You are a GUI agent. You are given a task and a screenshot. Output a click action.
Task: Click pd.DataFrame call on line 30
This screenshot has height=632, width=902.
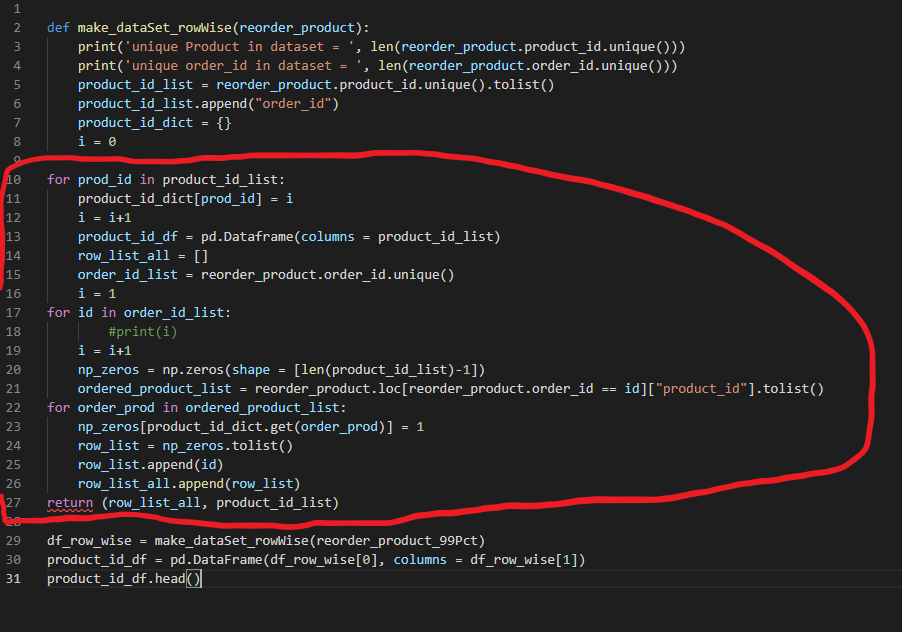(x=377, y=559)
